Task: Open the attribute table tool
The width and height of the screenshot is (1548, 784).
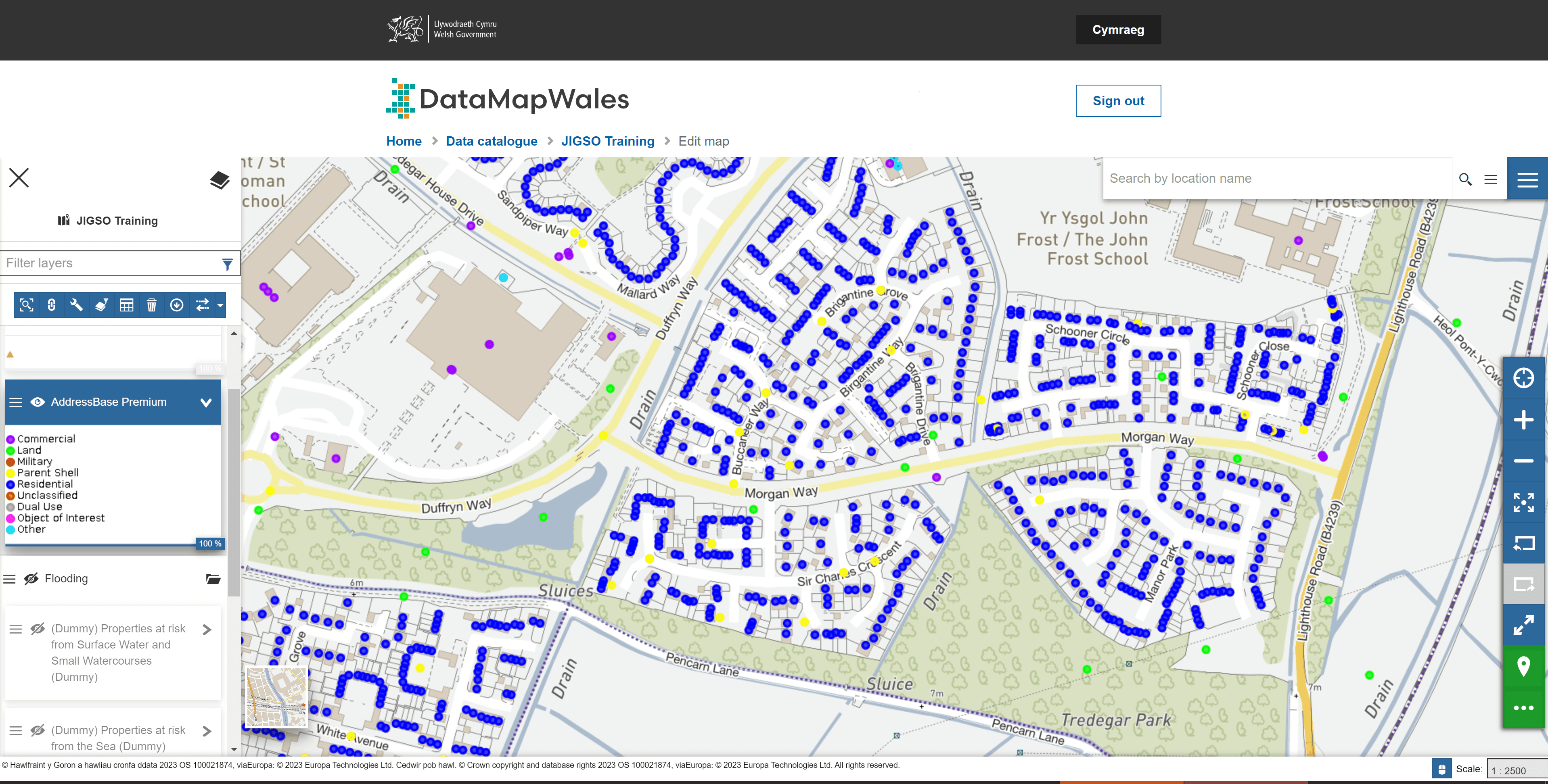Action: tap(126, 305)
